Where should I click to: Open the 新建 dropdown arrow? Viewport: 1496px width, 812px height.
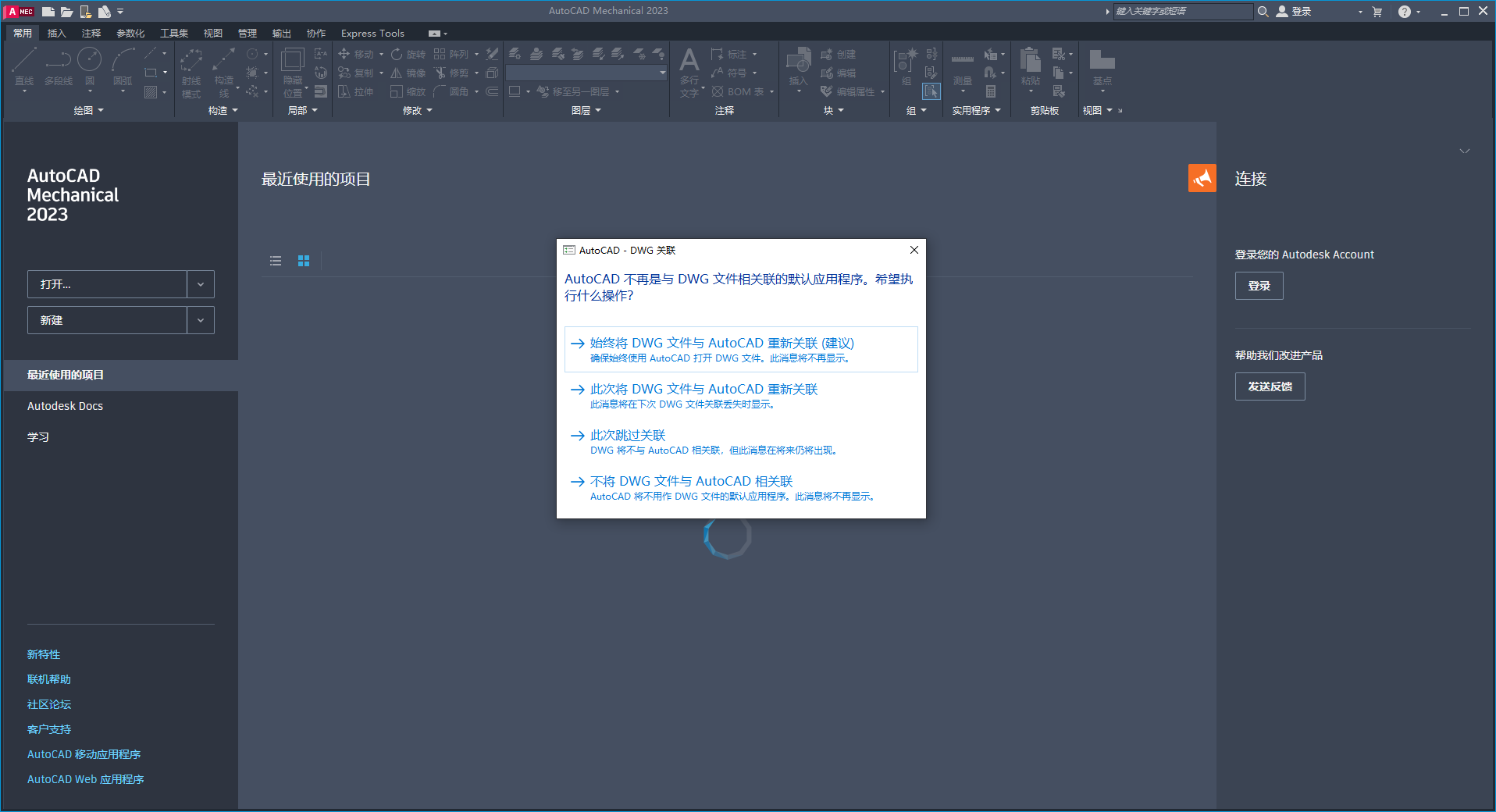pos(201,320)
